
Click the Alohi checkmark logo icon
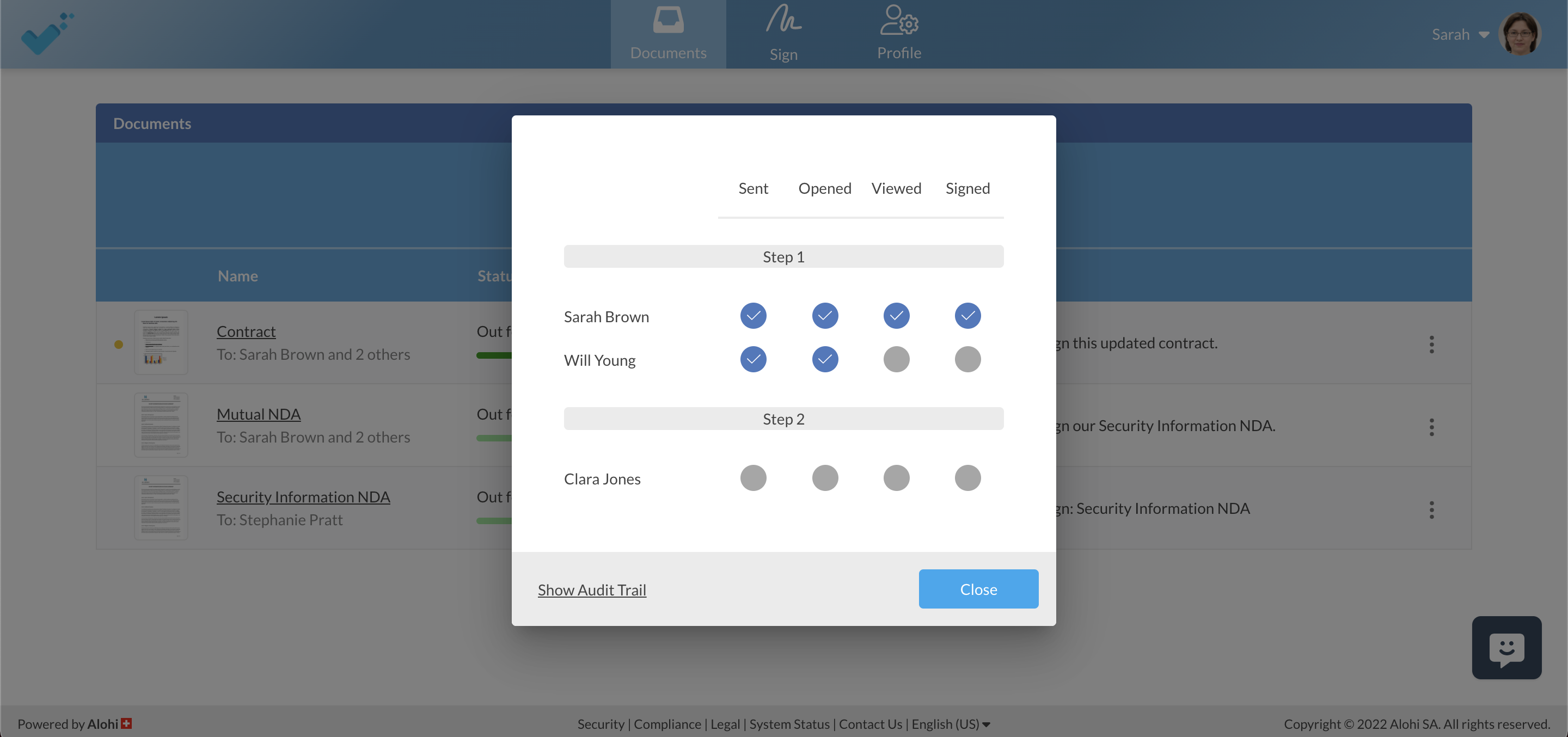(x=46, y=34)
